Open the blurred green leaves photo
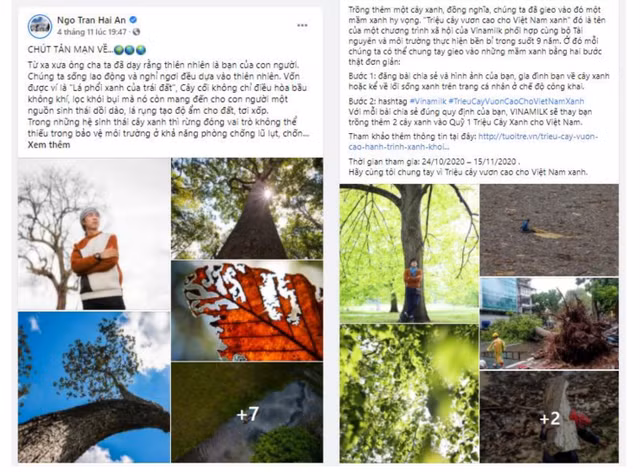Viewport: 640px width, 472px height. (x=409, y=394)
